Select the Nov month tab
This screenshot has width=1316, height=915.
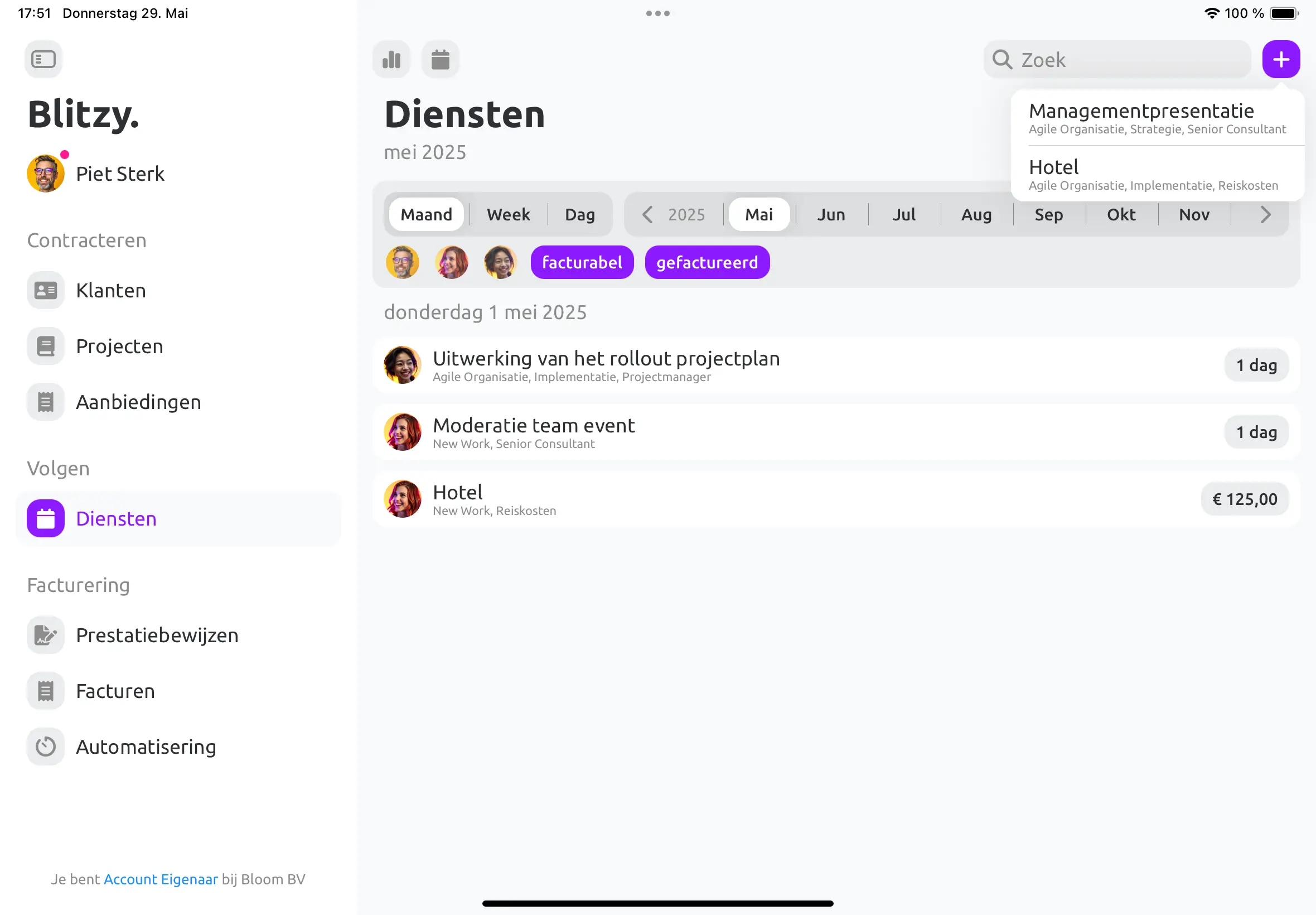coord(1194,214)
